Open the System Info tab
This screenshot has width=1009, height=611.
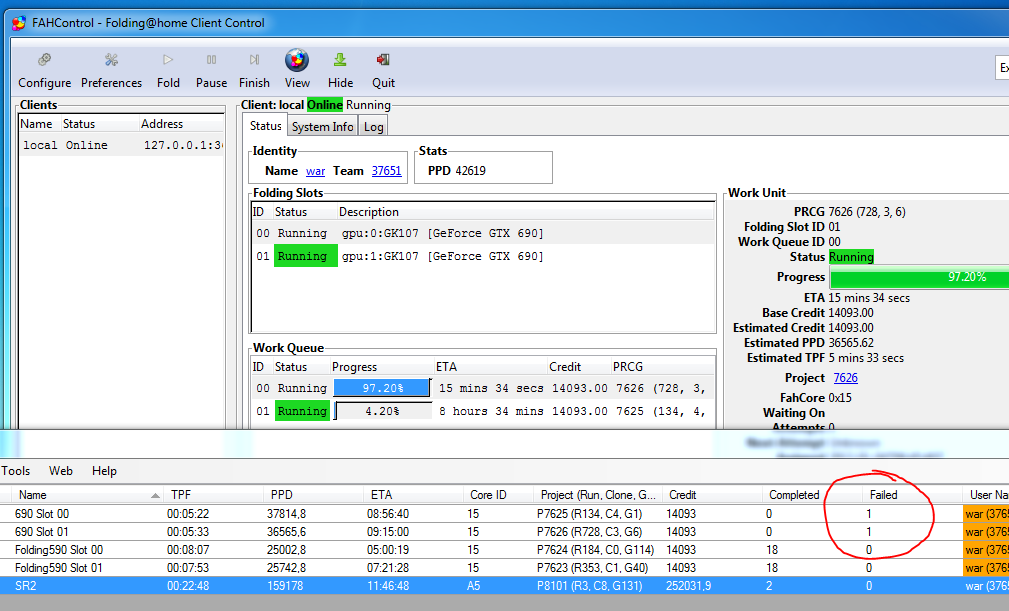322,127
